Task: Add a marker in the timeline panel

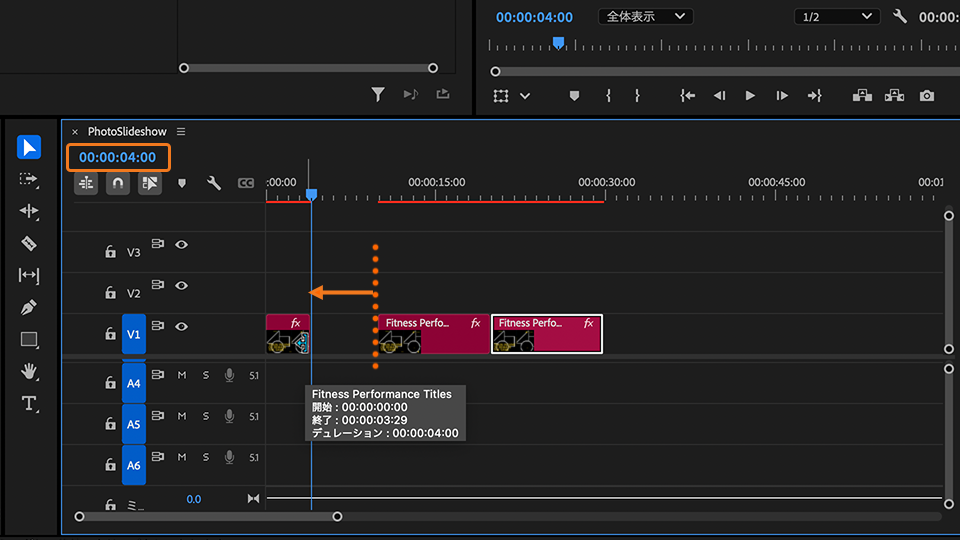Action: click(182, 183)
